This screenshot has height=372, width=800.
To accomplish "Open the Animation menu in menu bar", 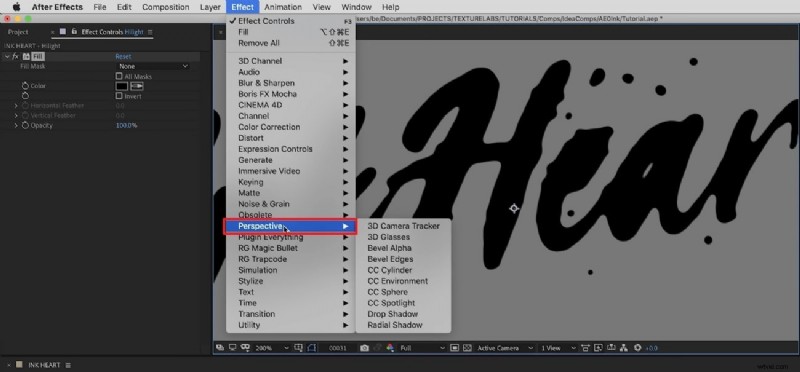I will pyautogui.click(x=283, y=7).
